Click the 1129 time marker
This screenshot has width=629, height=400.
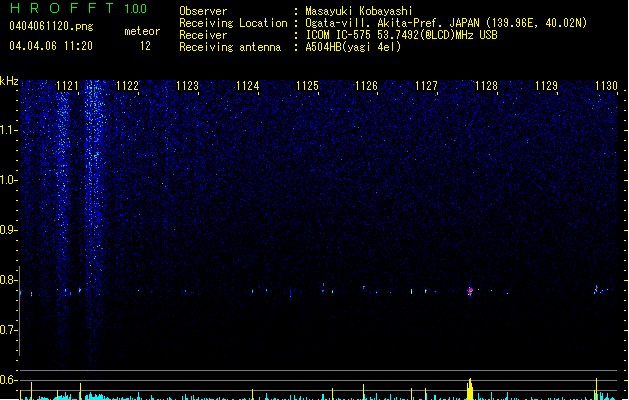point(546,85)
